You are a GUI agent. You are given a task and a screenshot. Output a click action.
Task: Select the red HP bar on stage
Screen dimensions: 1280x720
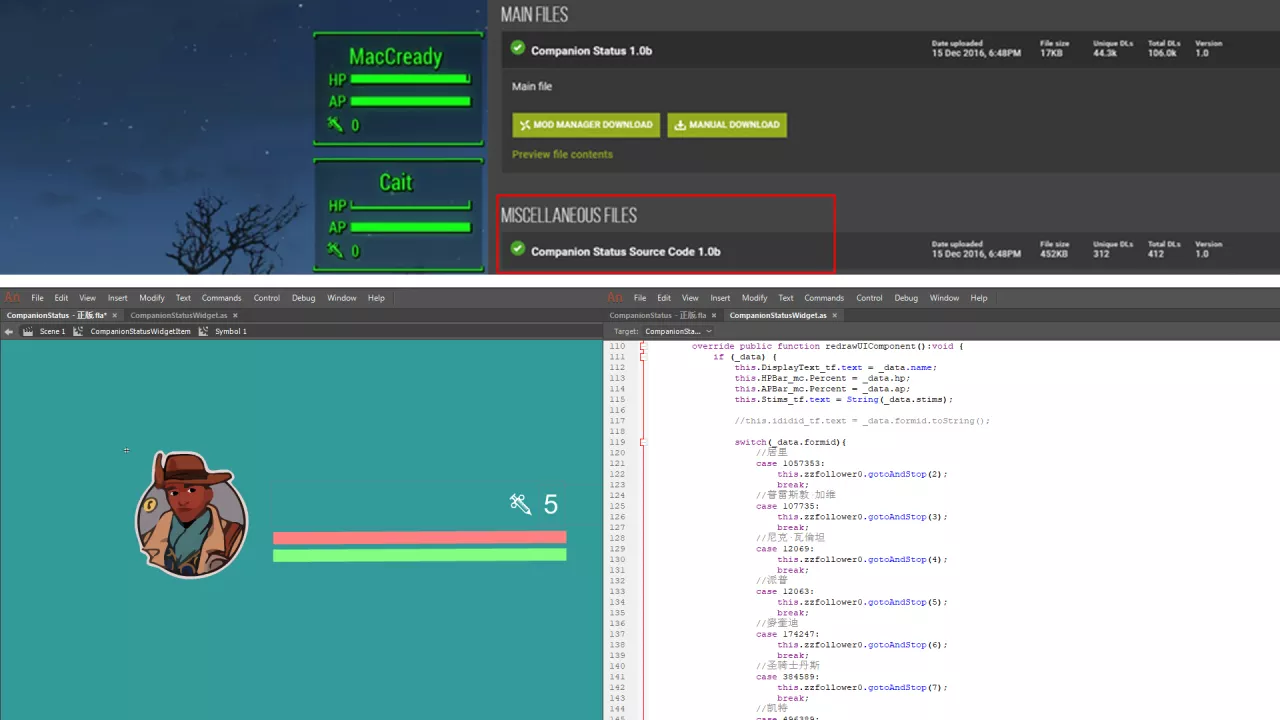pos(420,538)
